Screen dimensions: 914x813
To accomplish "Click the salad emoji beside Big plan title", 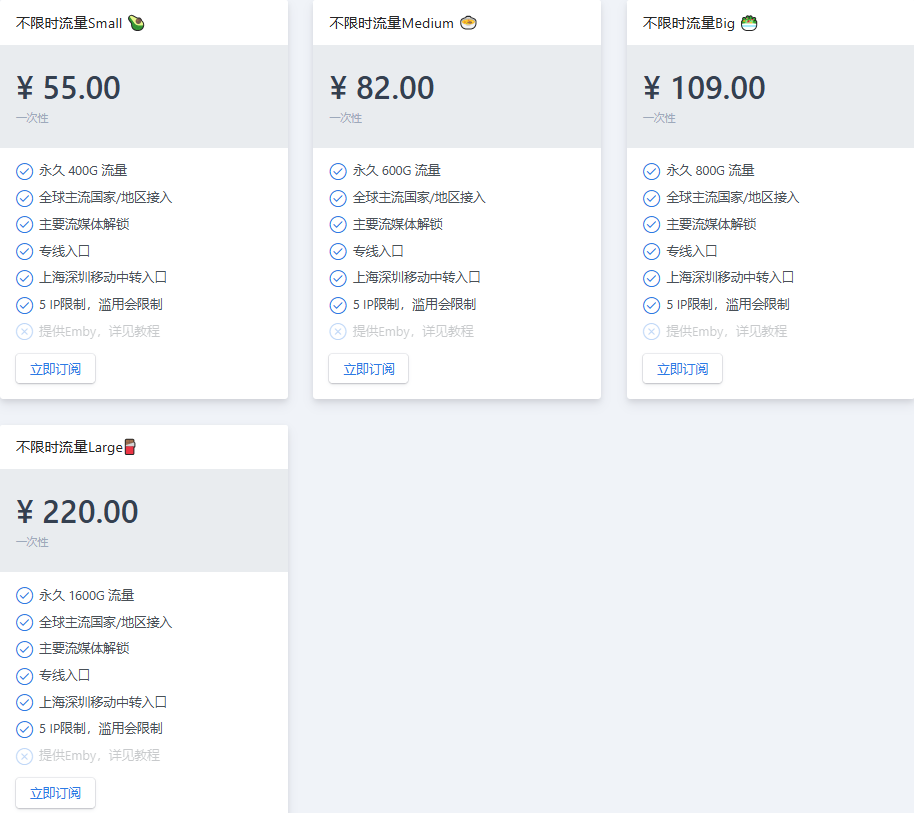I will (x=749, y=23).
